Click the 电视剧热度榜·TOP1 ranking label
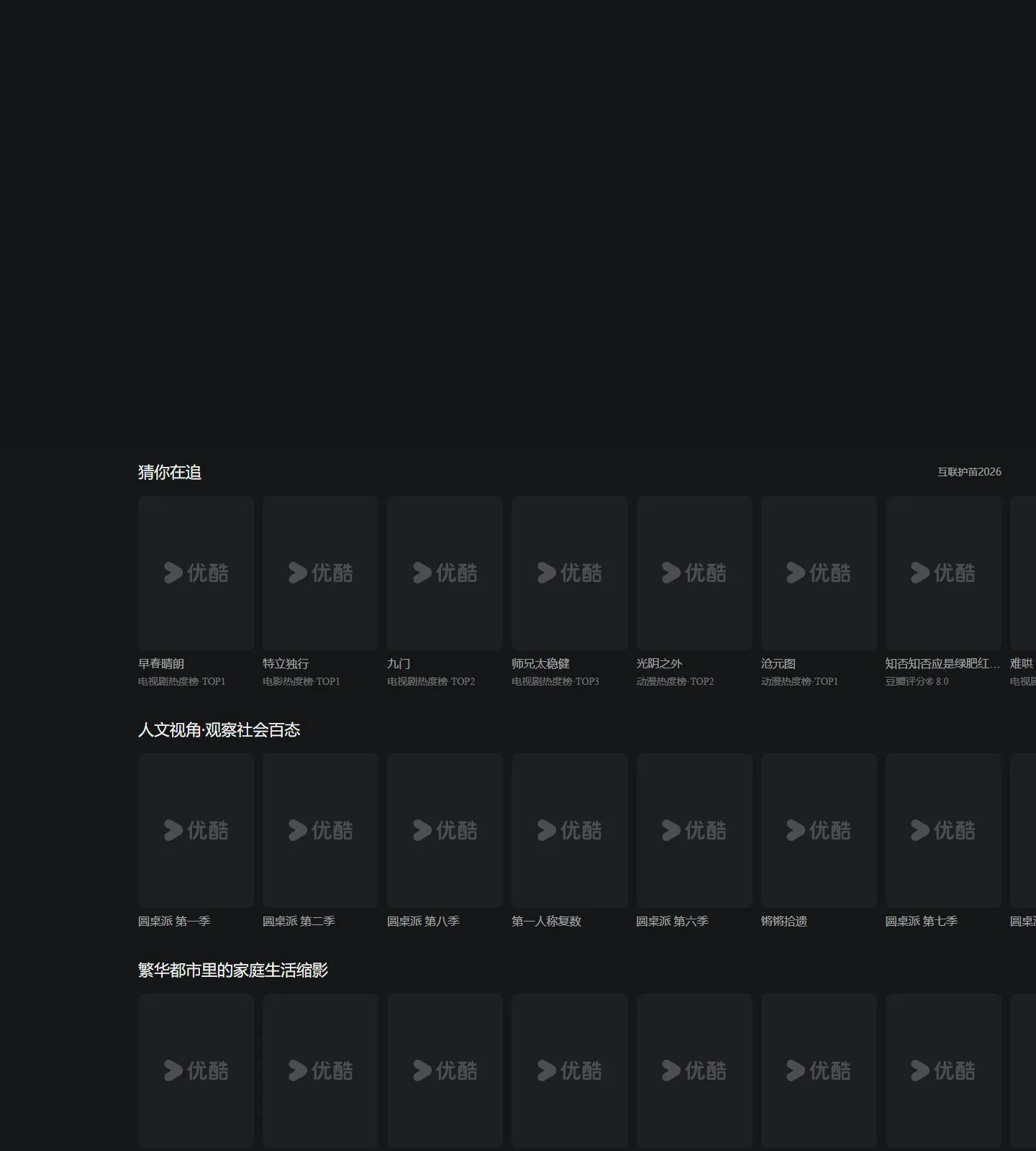 182,681
